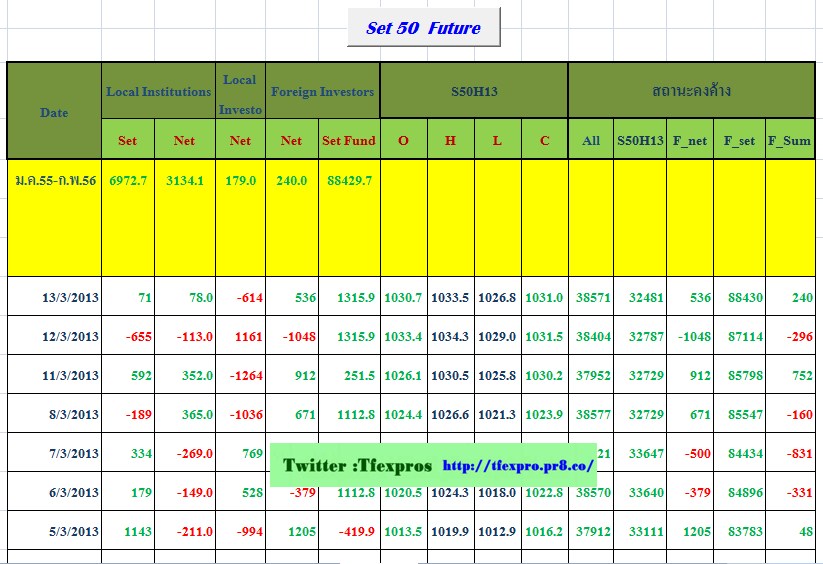
Task: Select the Local Institutions header cell
Action: (x=158, y=92)
